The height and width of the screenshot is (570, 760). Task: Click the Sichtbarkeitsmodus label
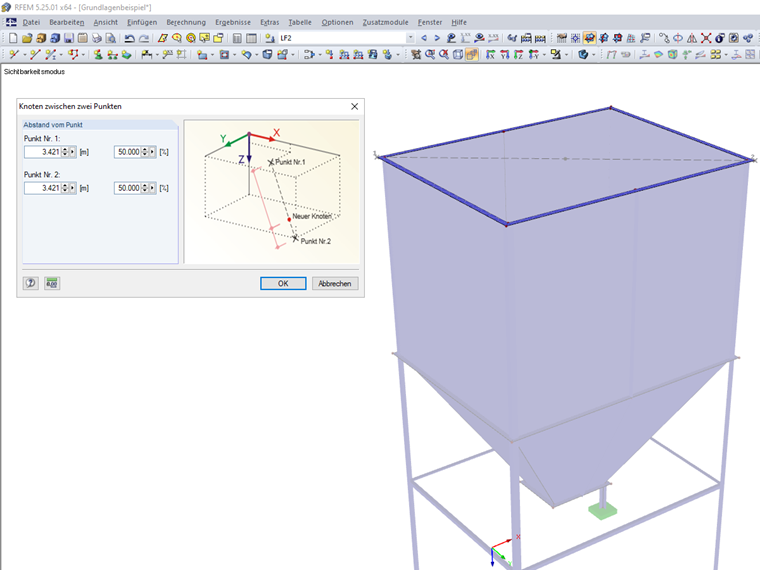coord(34,71)
